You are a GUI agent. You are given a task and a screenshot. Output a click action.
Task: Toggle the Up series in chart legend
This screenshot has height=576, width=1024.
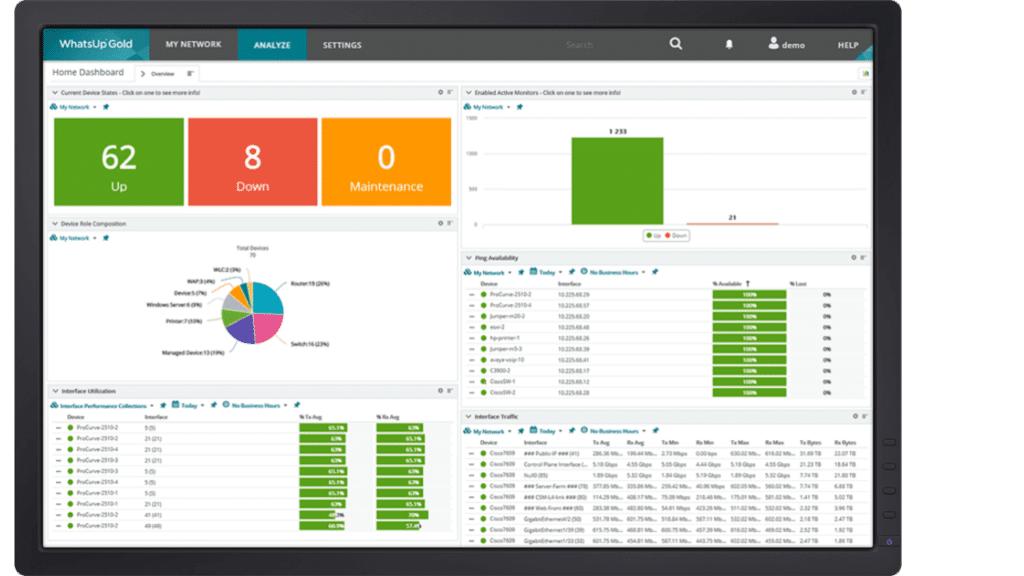point(653,235)
